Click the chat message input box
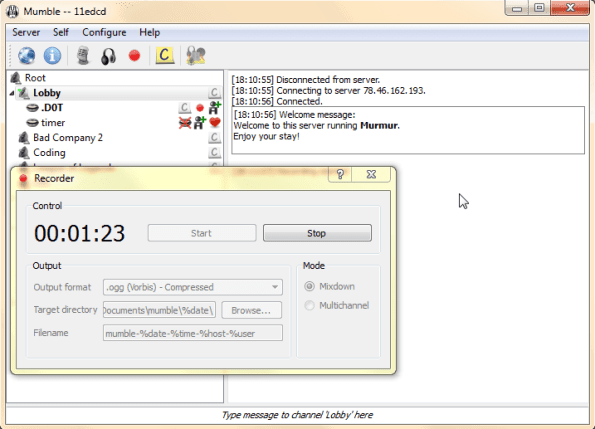Viewport: 595px width, 429px height. click(x=298, y=415)
